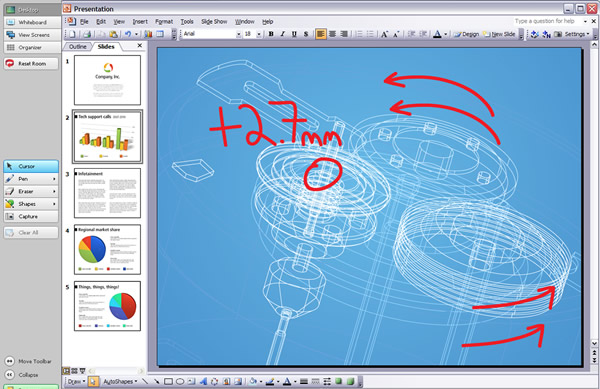The image size is (600, 389).
Task: Toggle Bold formatting
Action: tap(271, 34)
